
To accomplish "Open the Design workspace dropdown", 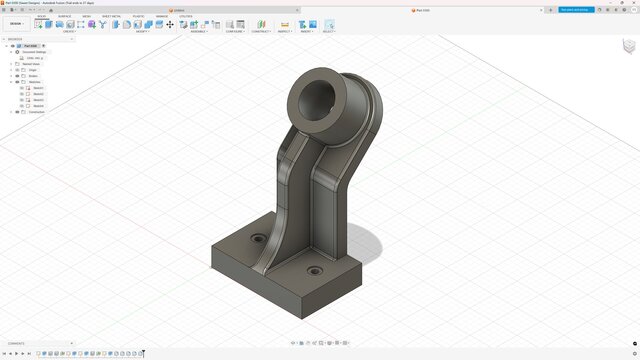I will click(17, 24).
